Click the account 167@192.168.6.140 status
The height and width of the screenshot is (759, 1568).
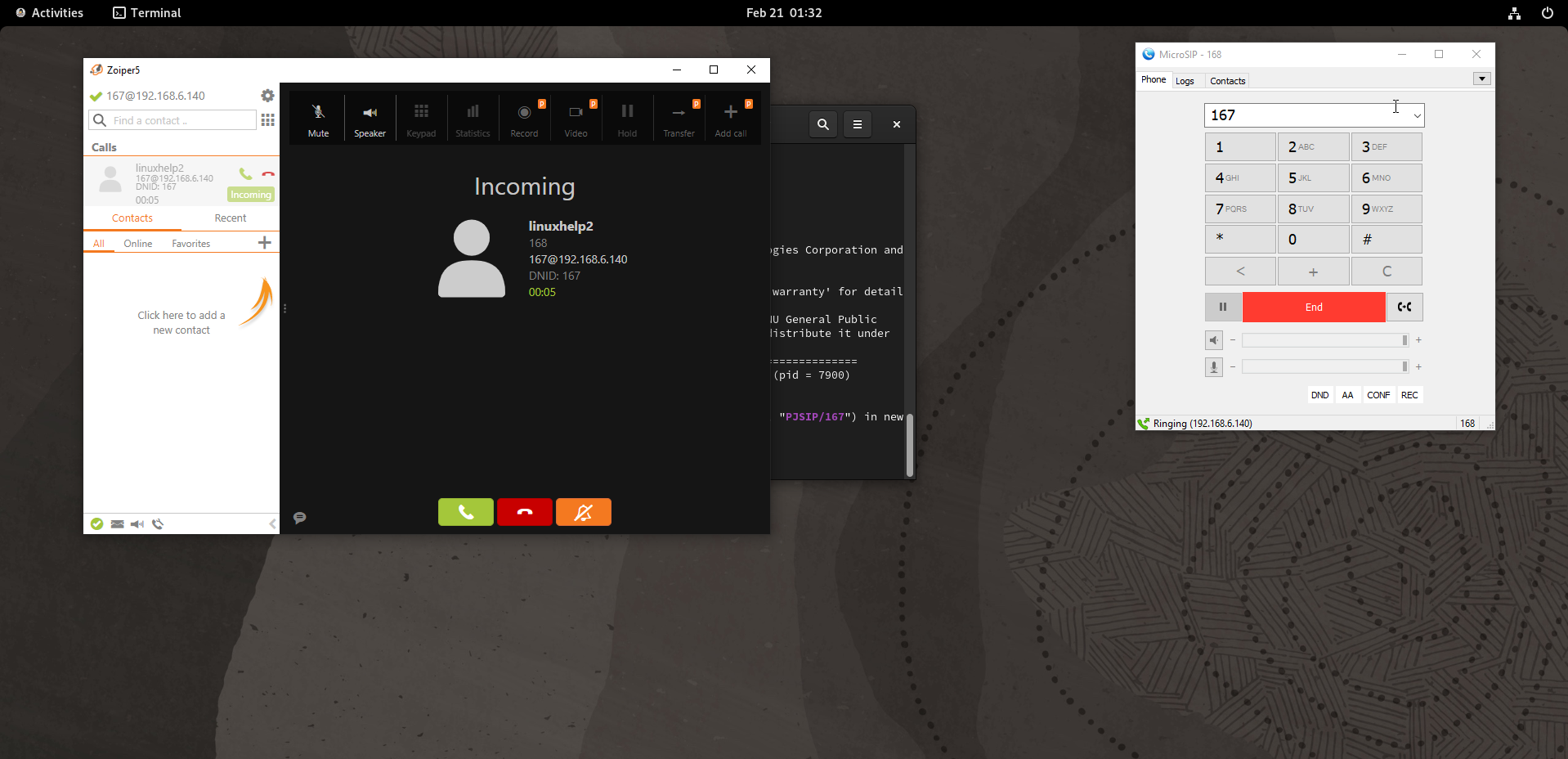(148, 96)
